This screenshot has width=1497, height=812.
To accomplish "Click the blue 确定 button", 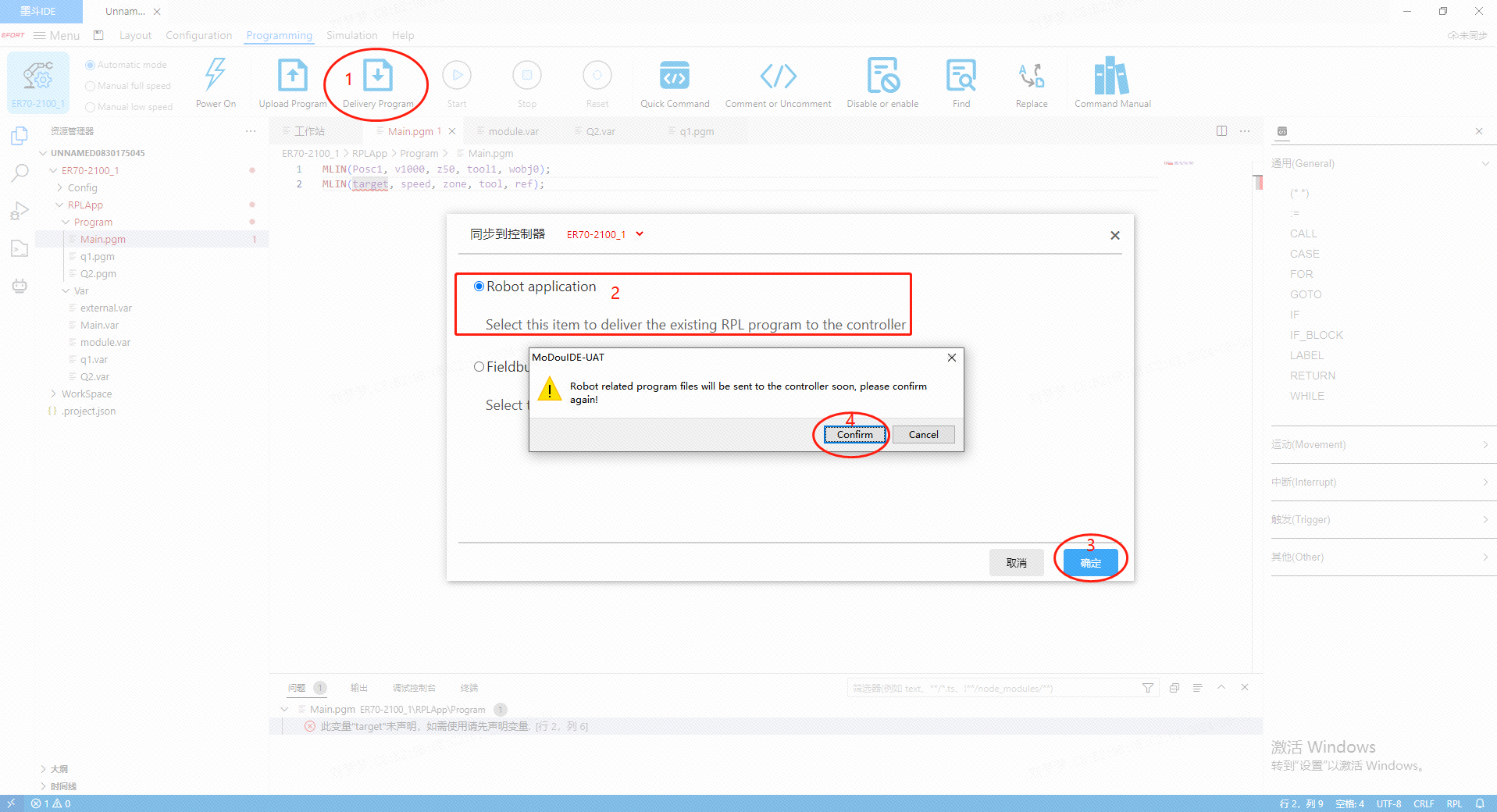I will (1090, 562).
